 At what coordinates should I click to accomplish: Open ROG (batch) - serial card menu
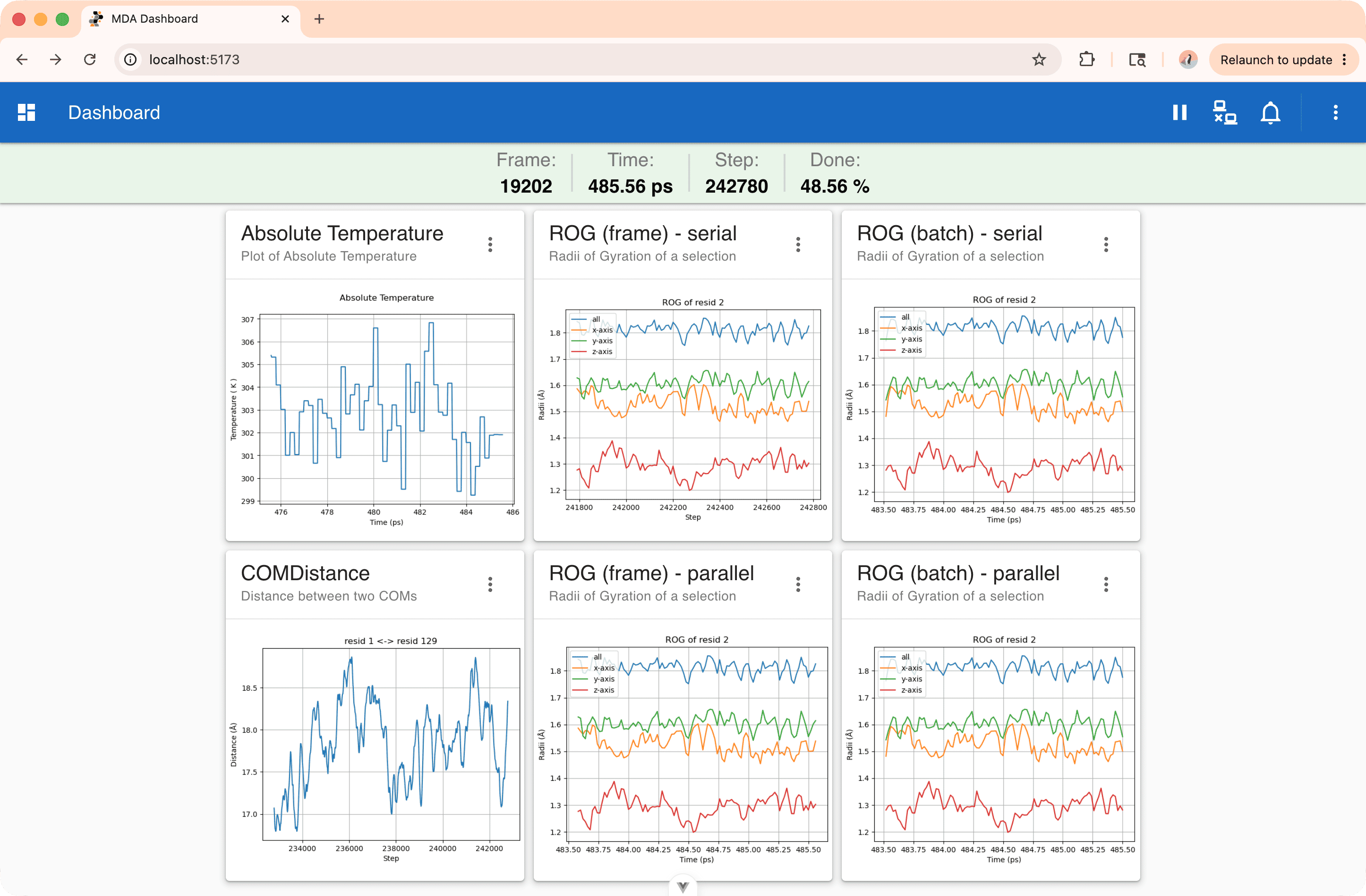(1106, 245)
